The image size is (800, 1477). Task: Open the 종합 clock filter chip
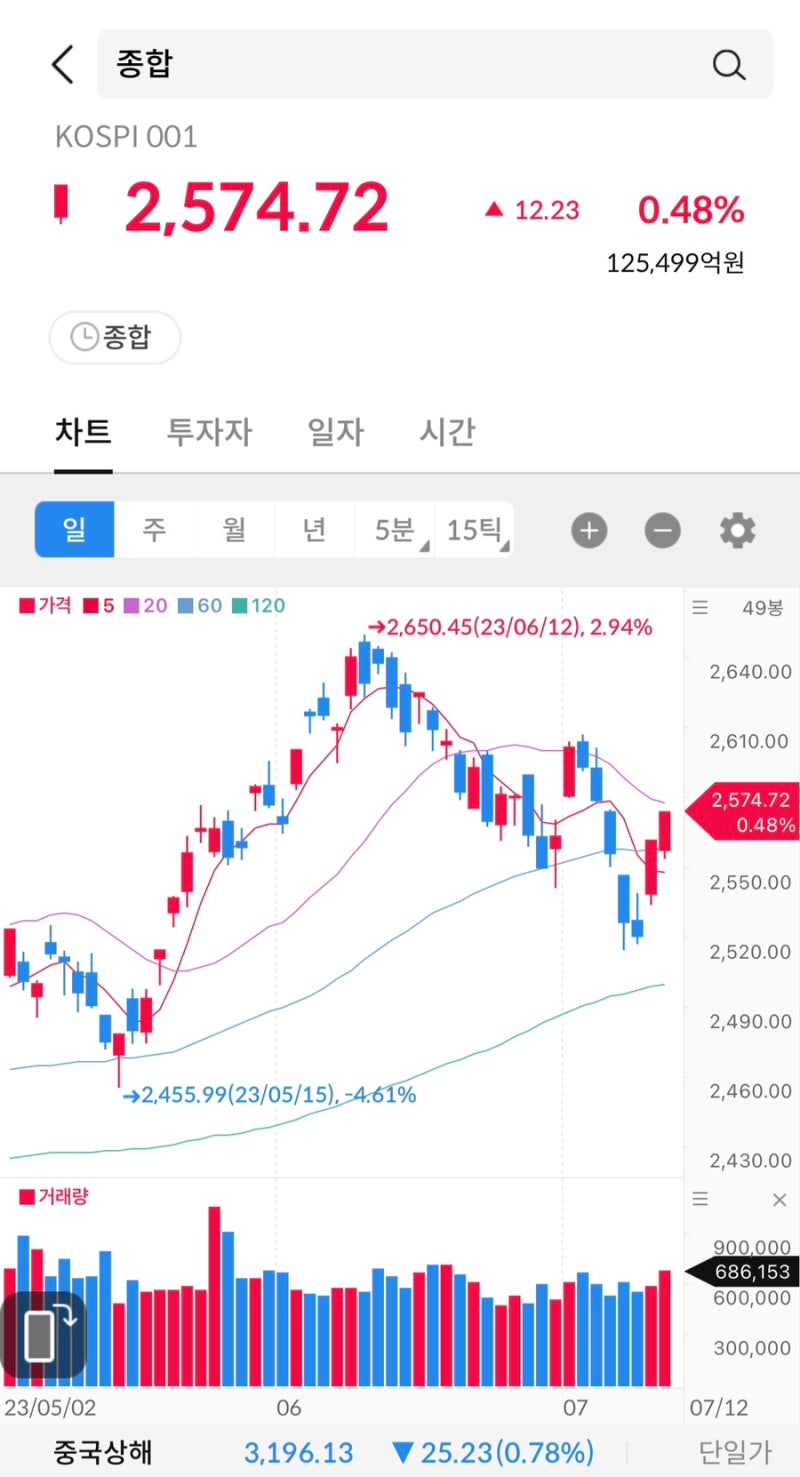114,338
